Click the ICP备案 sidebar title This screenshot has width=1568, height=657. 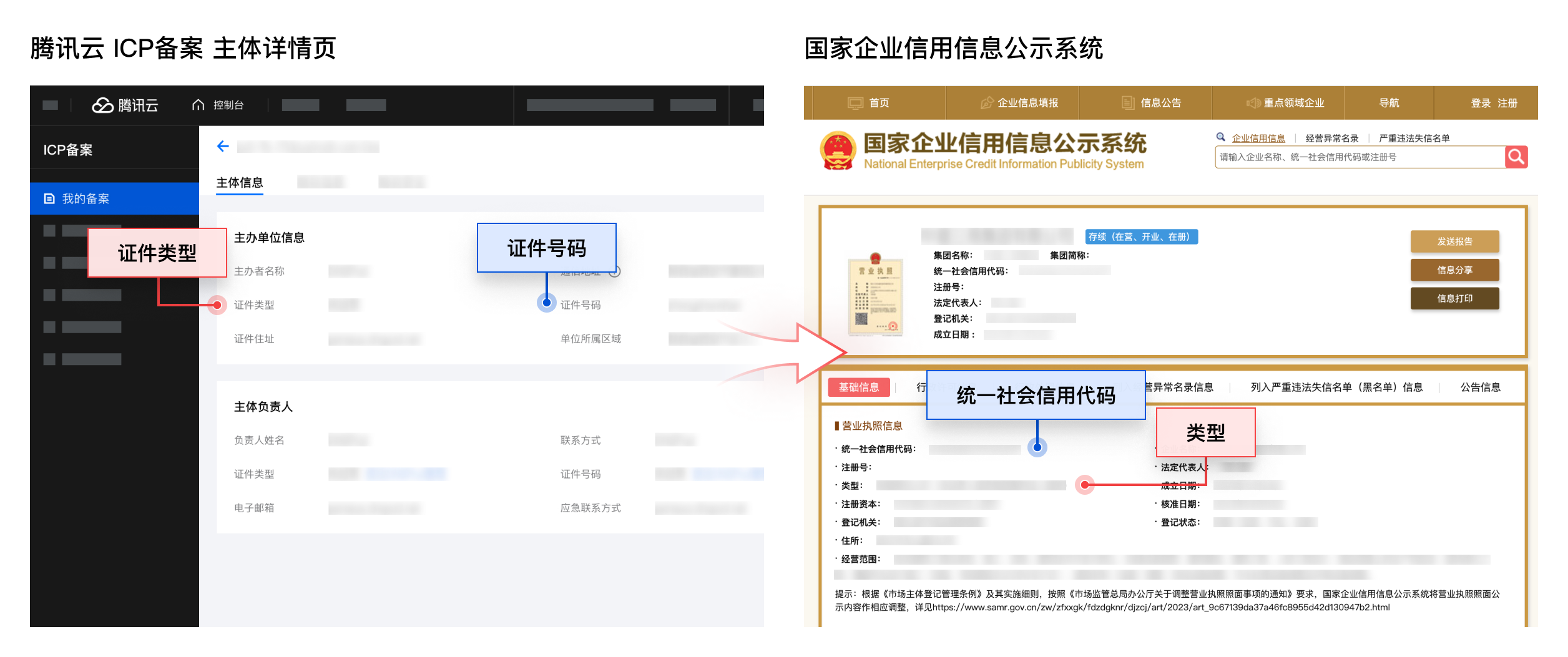click(x=68, y=150)
